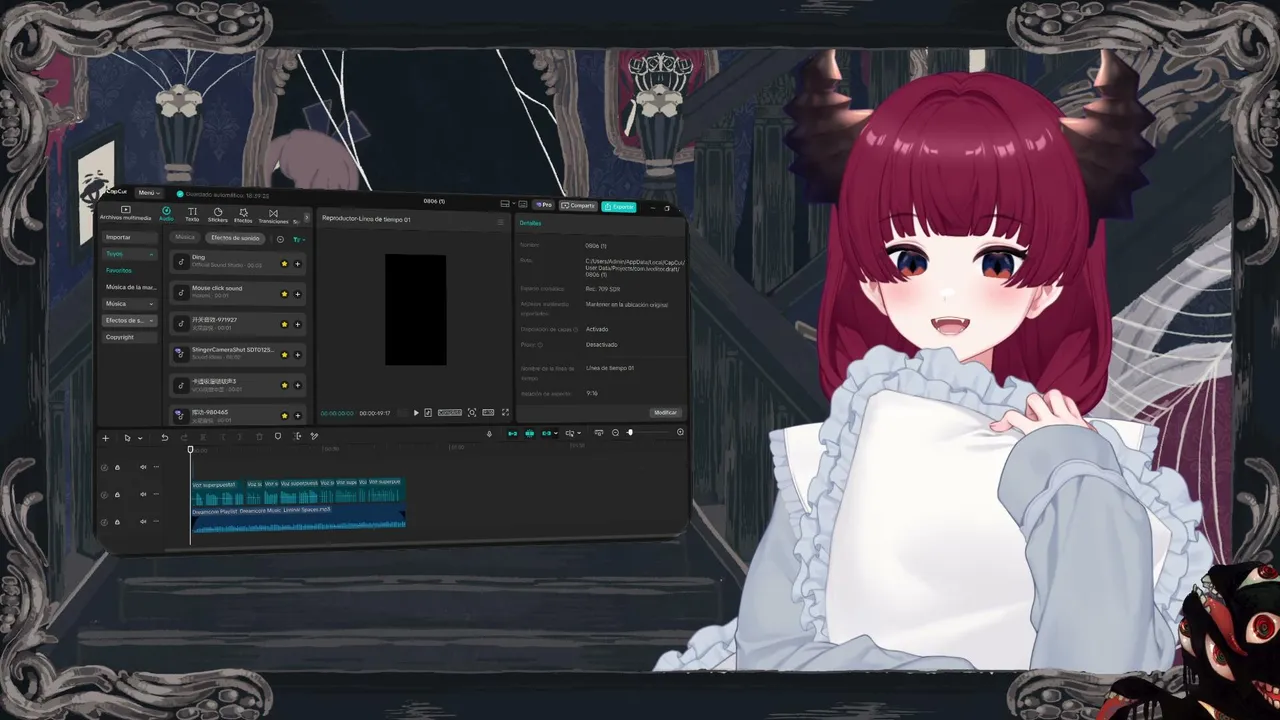Screen dimensions: 1280x720
Task: Open the green filter dropdown
Action: [x=298, y=239]
